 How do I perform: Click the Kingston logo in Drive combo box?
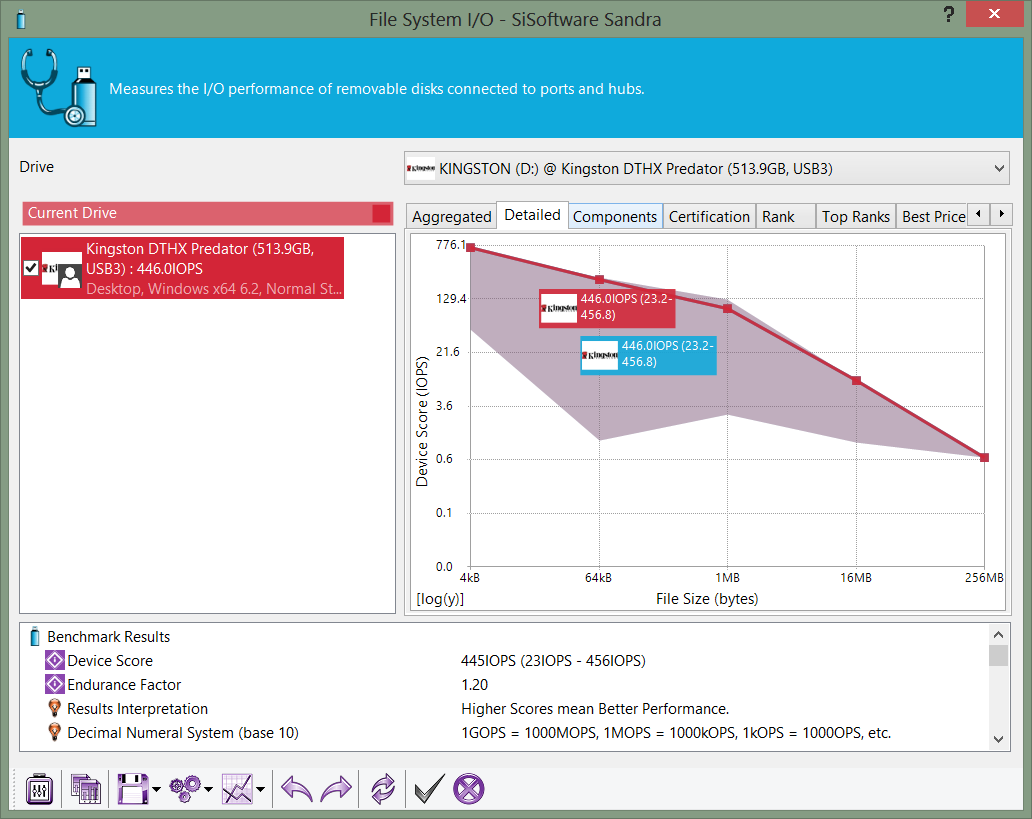[421, 169]
